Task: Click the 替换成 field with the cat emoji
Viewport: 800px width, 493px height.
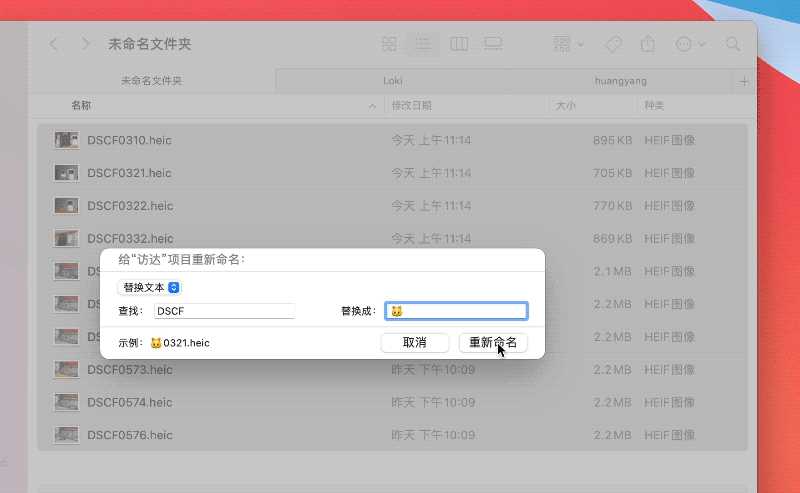Action: tap(456, 311)
